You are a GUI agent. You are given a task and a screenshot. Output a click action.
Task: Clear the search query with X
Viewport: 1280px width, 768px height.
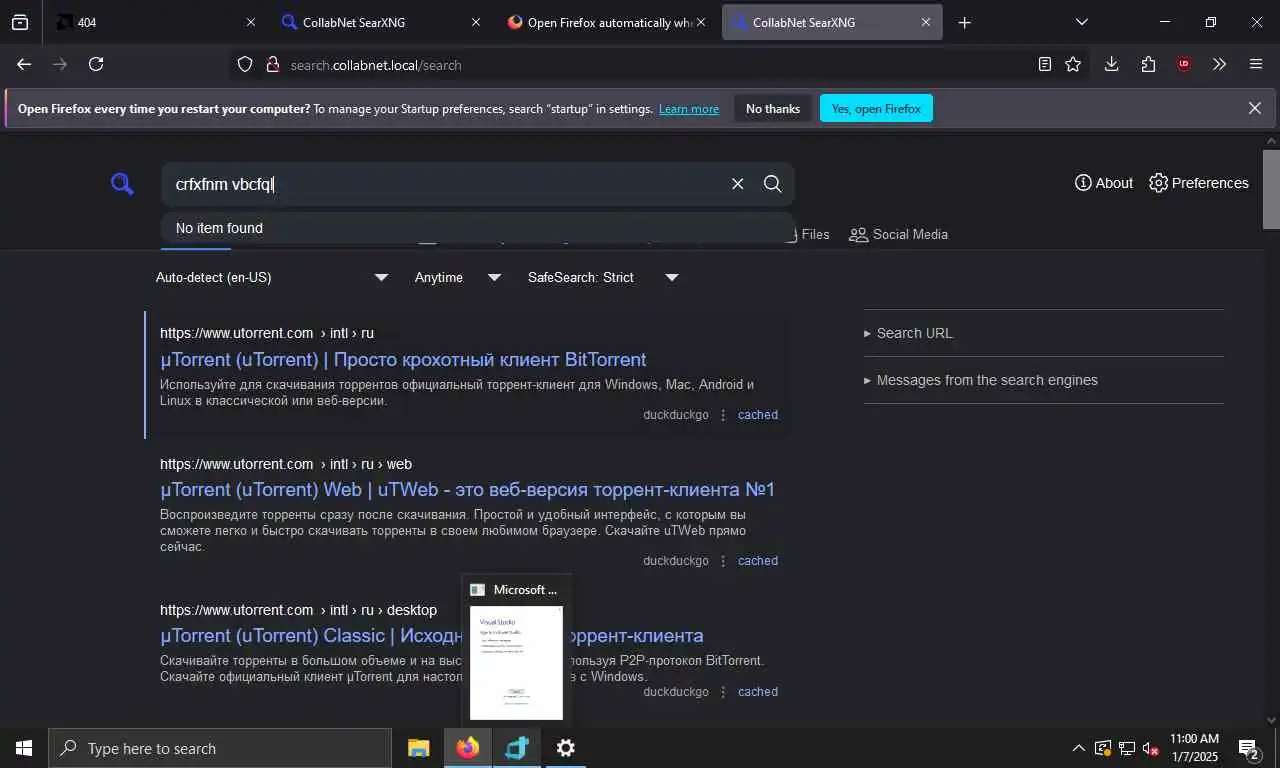pos(738,184)
